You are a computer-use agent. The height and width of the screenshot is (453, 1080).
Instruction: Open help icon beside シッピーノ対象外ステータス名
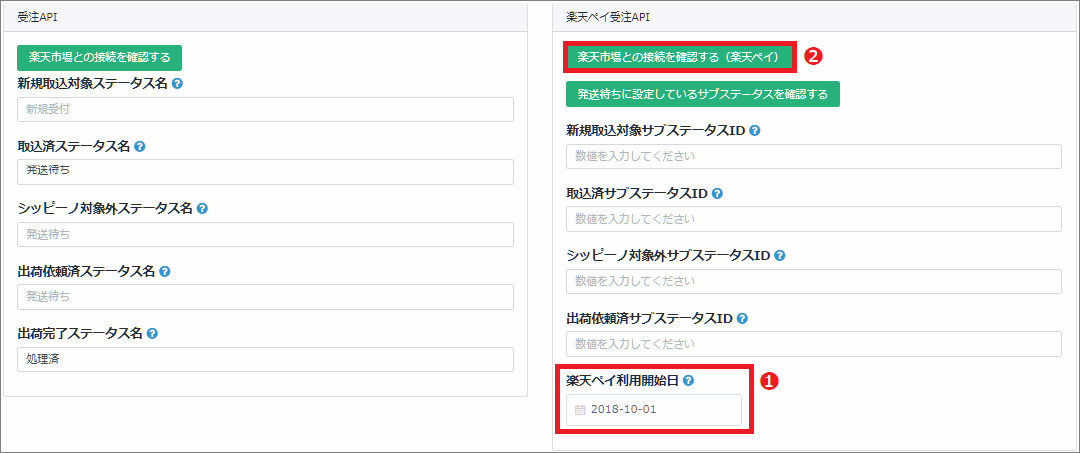(202, 208)
